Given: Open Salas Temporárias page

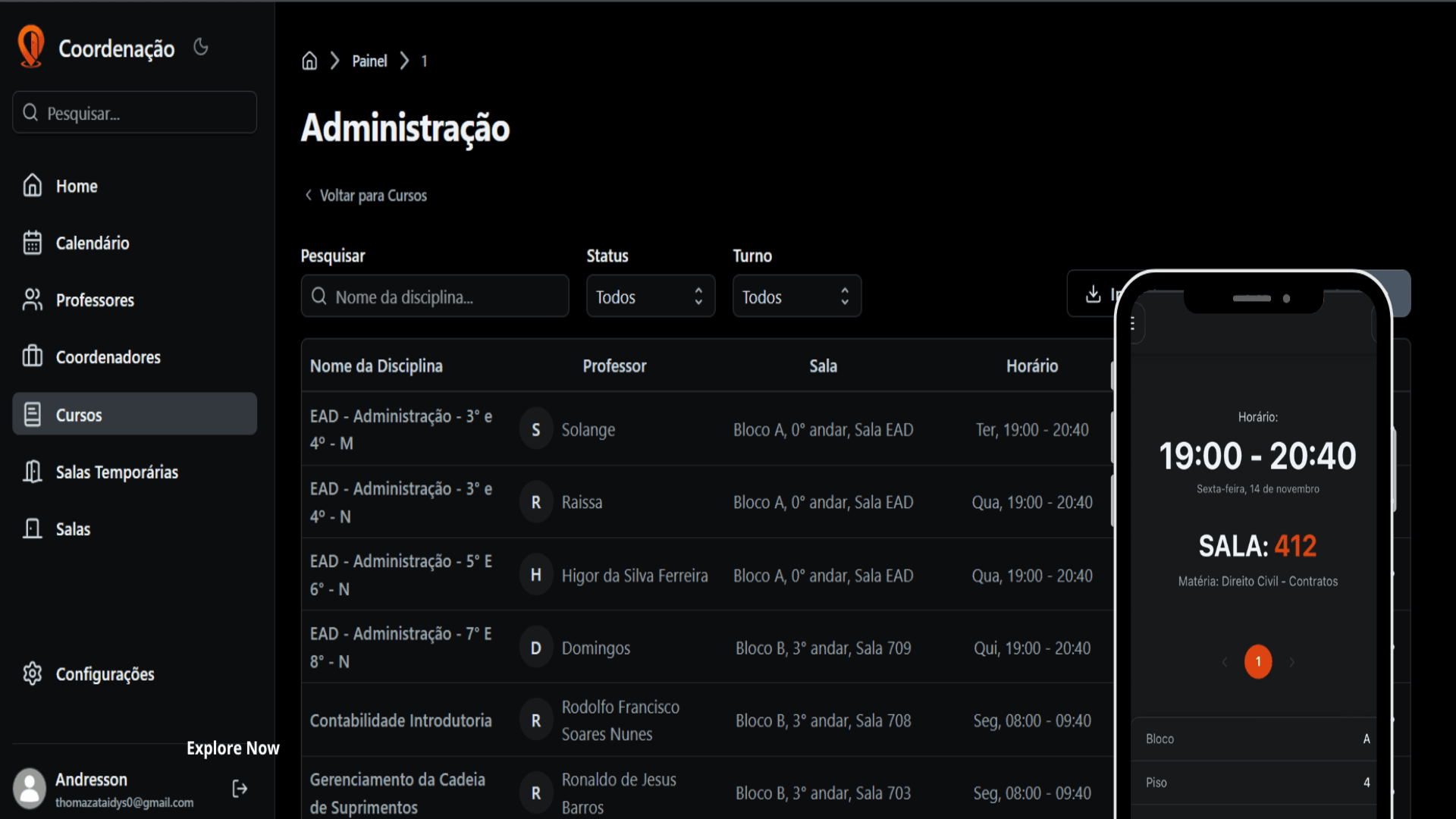Looking at the screenshot, I should (x=116, y=472).
